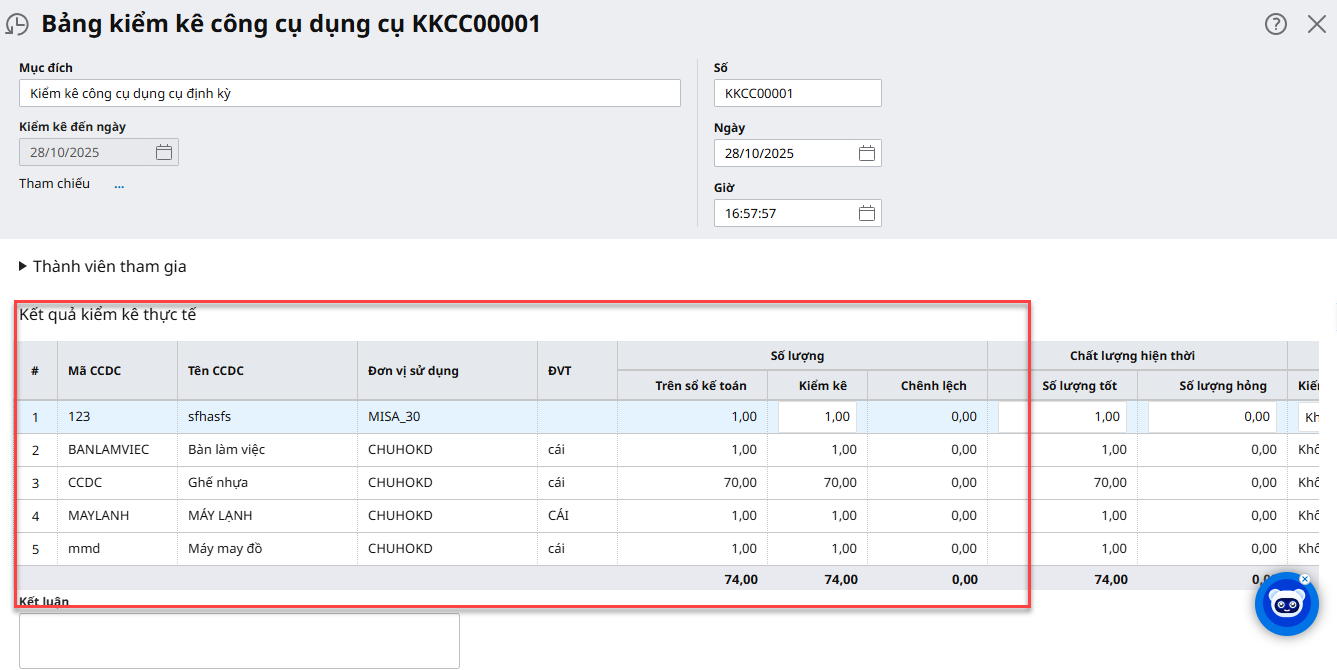Click the icon in Giờ field
The height and width of the screenshot is (670, 1337).
(867, 213)
